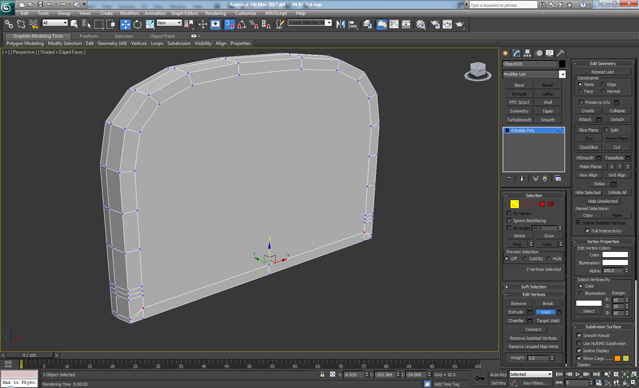Select Element sub-object level icon
The width and height of the screenshot is (639, 388).
pos(551,204)
